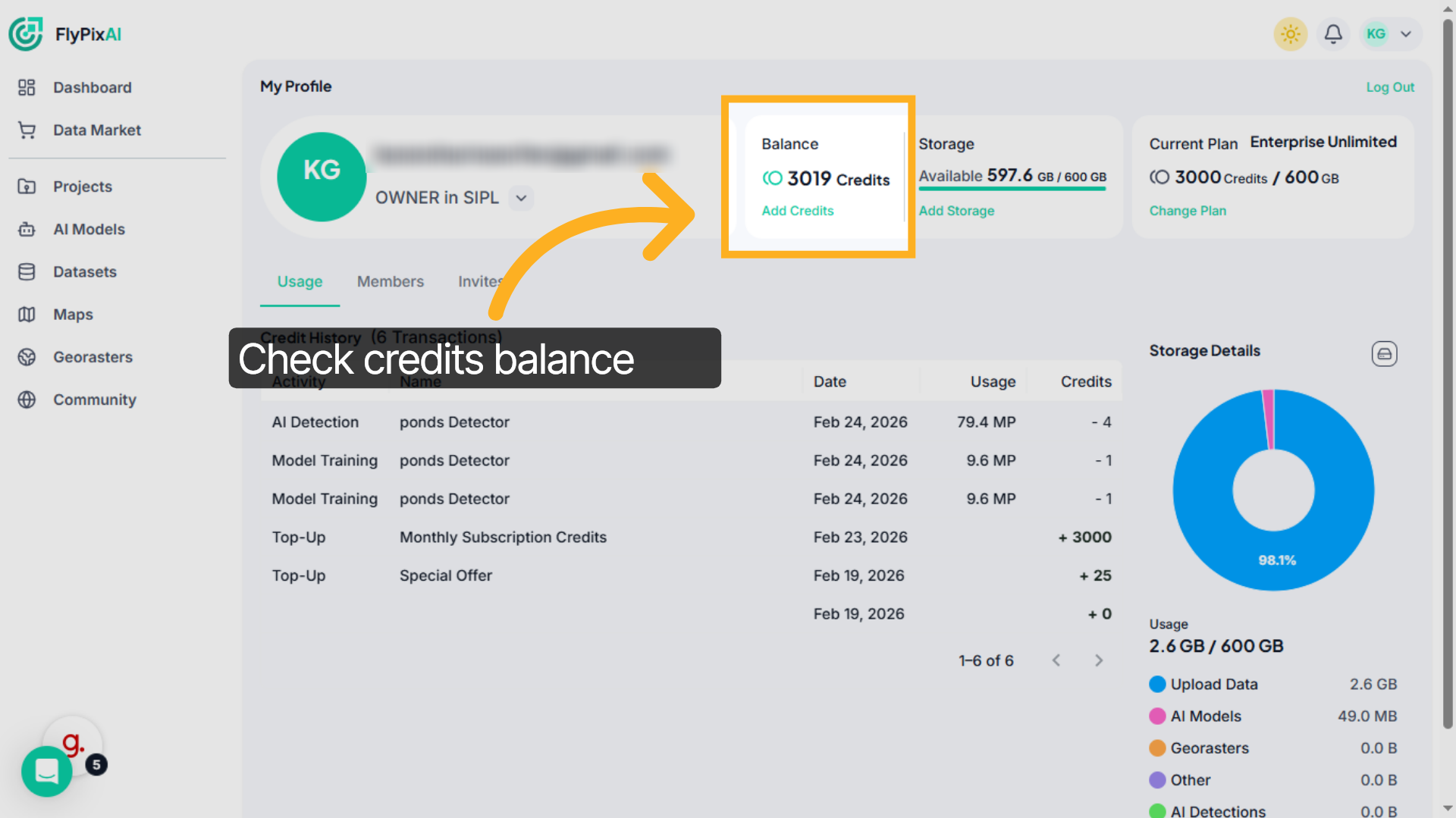Screen dimensions: 1456x818
Task: Open Community from the sidebar
Action: tap(94, 400)
